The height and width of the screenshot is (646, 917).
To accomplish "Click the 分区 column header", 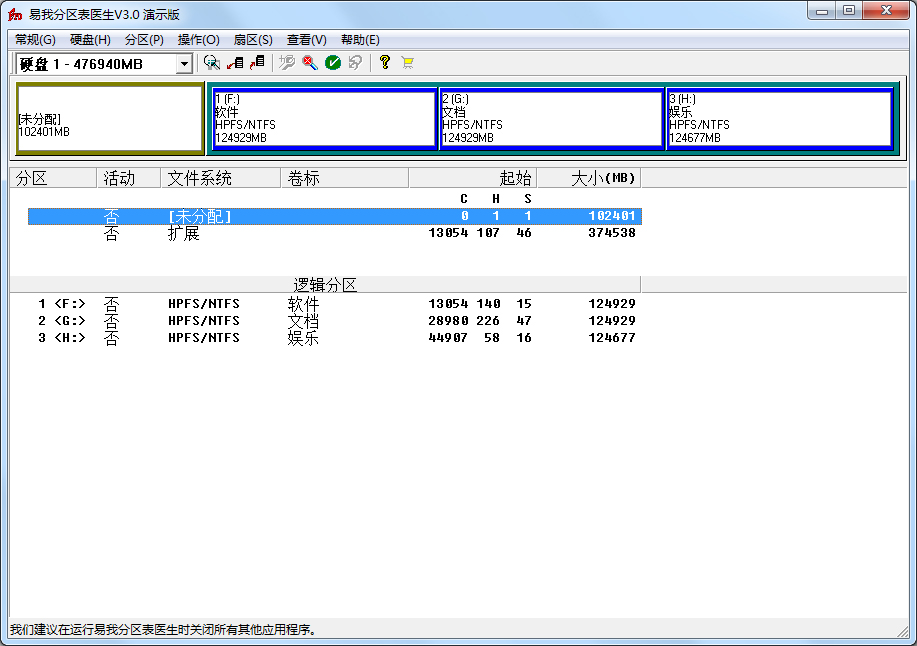I will tap(53, 178).
